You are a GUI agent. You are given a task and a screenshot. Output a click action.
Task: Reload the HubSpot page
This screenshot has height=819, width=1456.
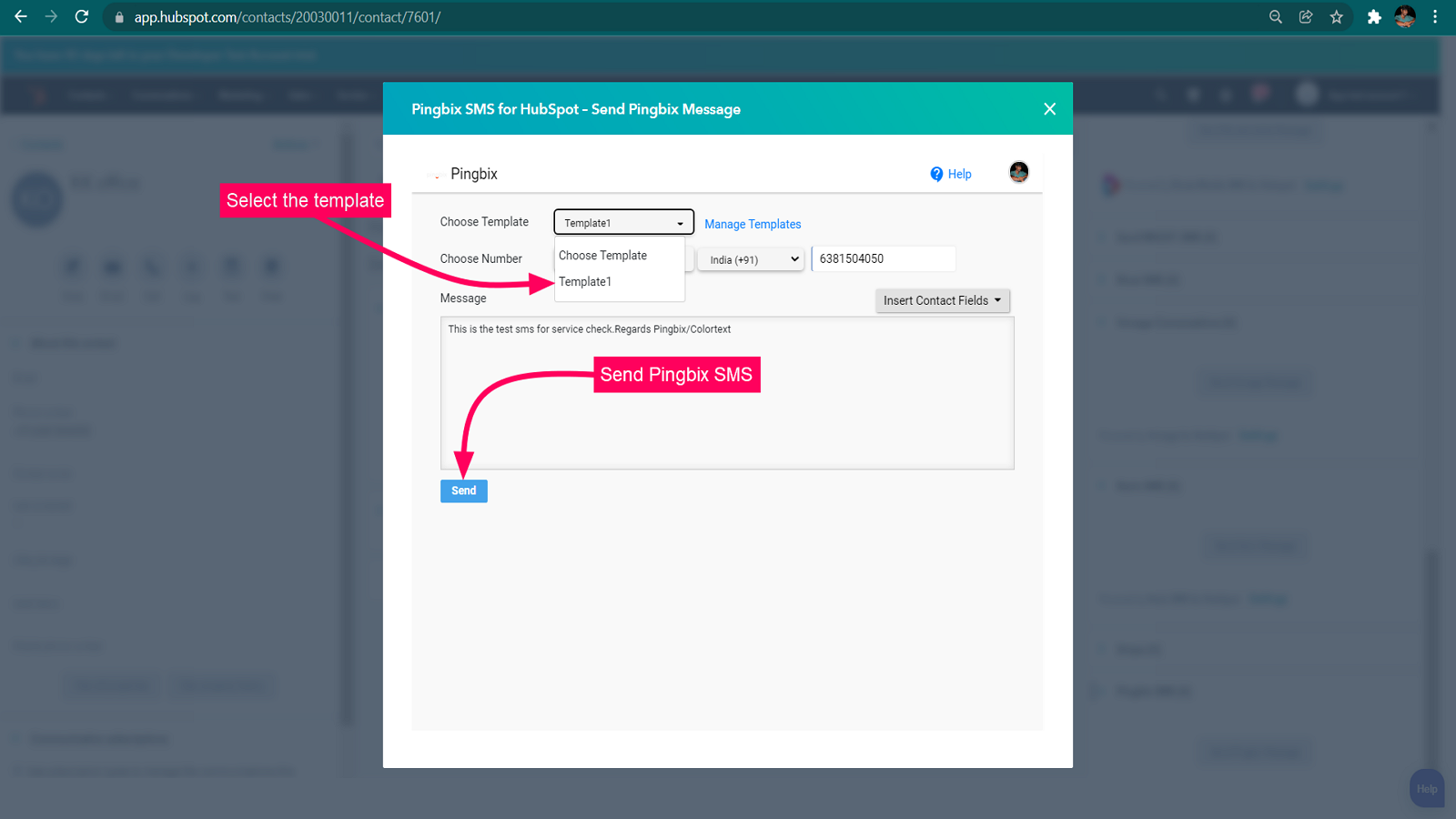coord(82,16)
